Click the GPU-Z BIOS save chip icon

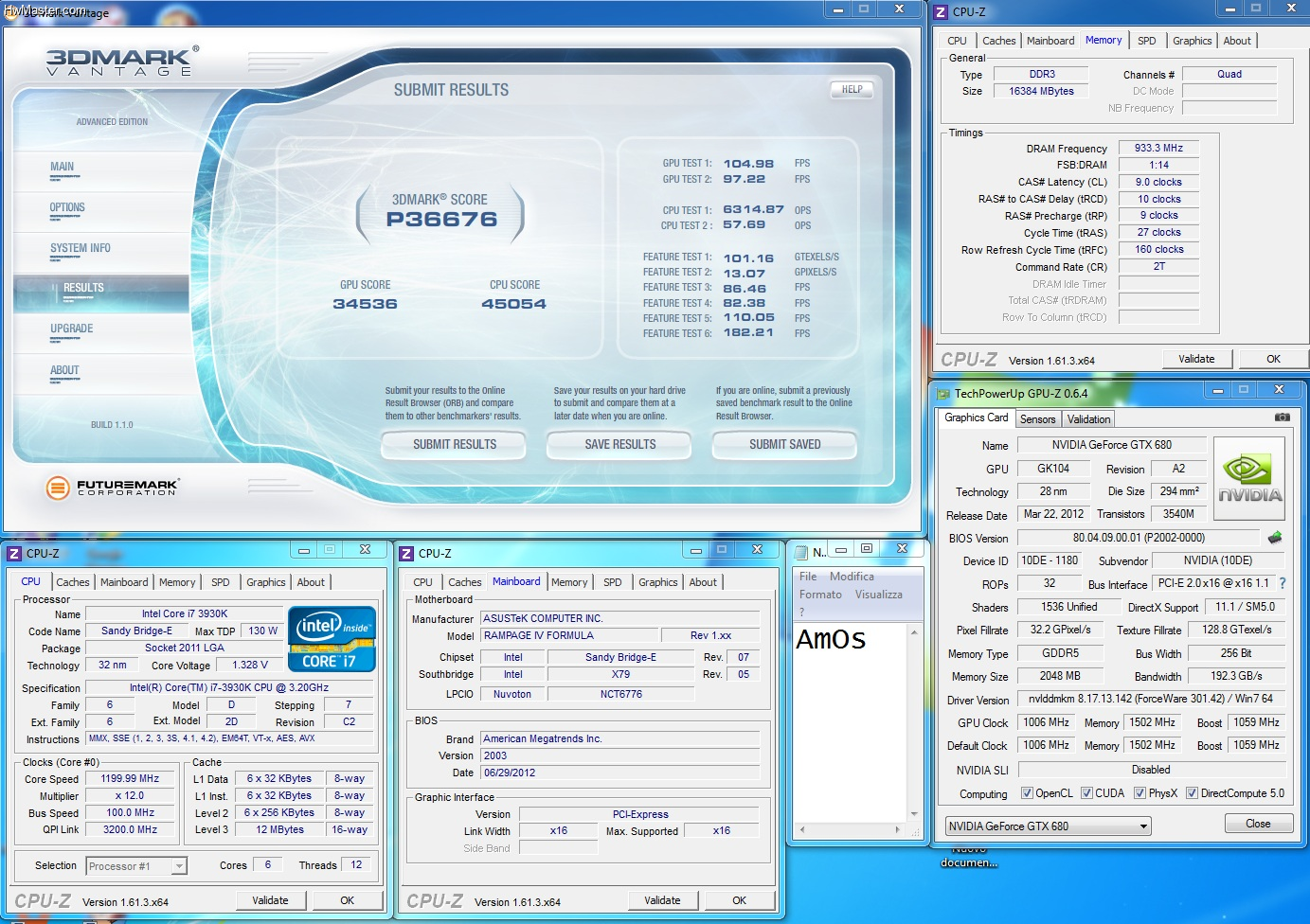[x=1275, y=538]
